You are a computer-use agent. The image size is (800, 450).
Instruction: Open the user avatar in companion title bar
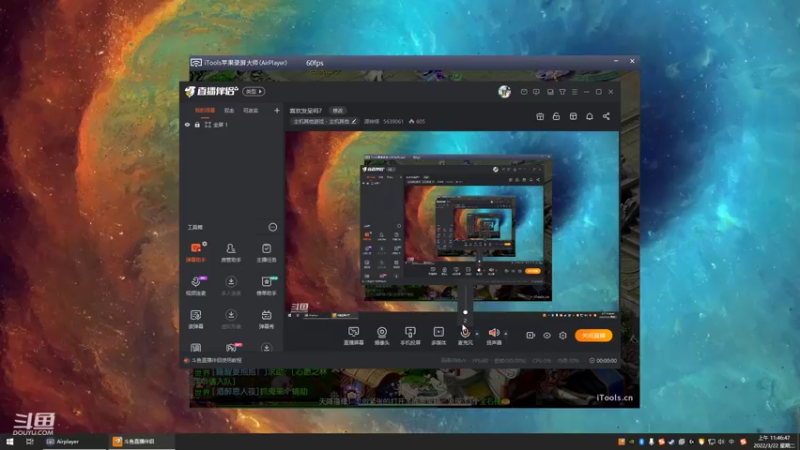504,91
